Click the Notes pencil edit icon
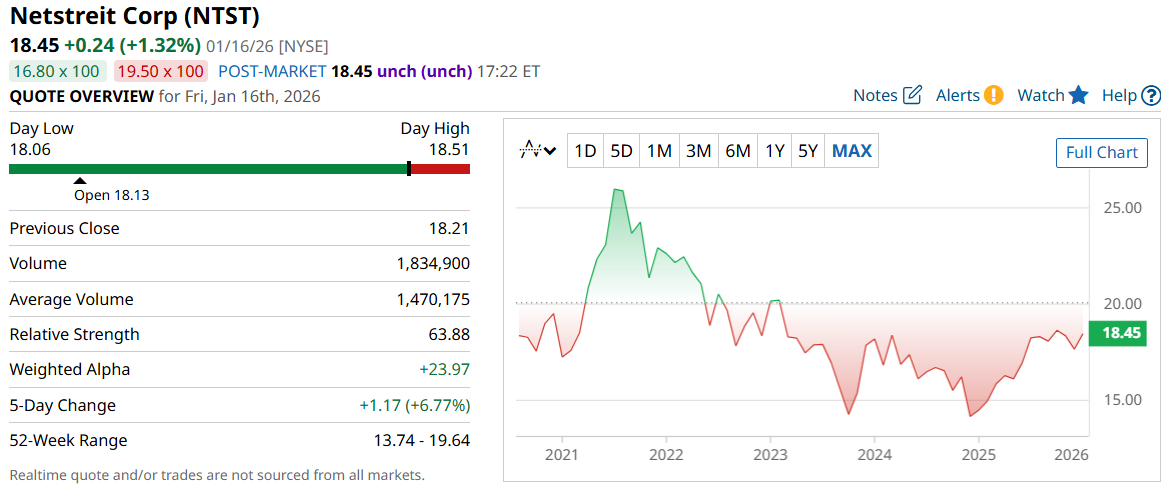1174x493 pixels. (x=912, y=95)
